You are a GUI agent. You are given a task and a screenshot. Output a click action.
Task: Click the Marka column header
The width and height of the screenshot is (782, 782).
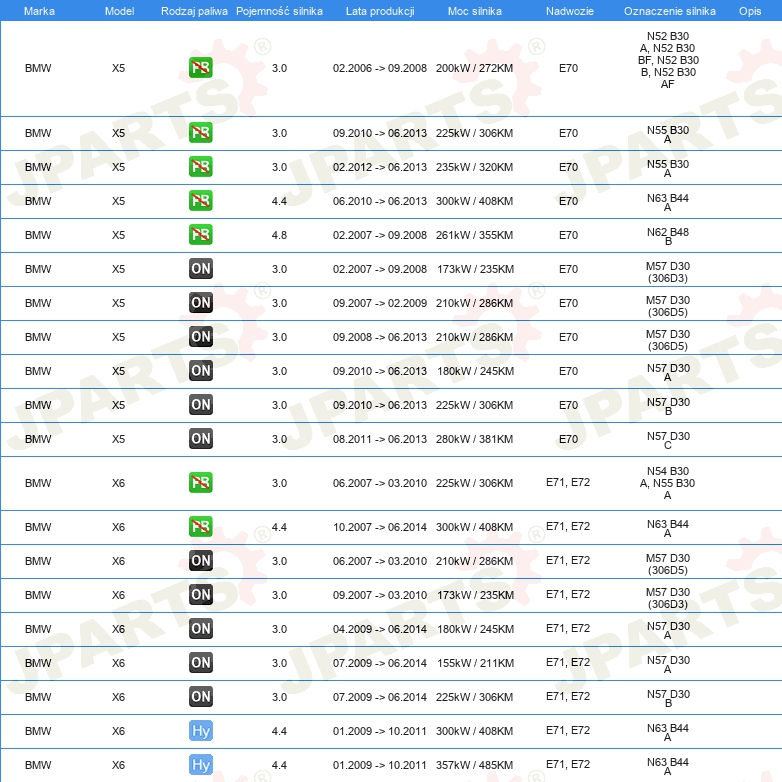[x=39, y=10]
